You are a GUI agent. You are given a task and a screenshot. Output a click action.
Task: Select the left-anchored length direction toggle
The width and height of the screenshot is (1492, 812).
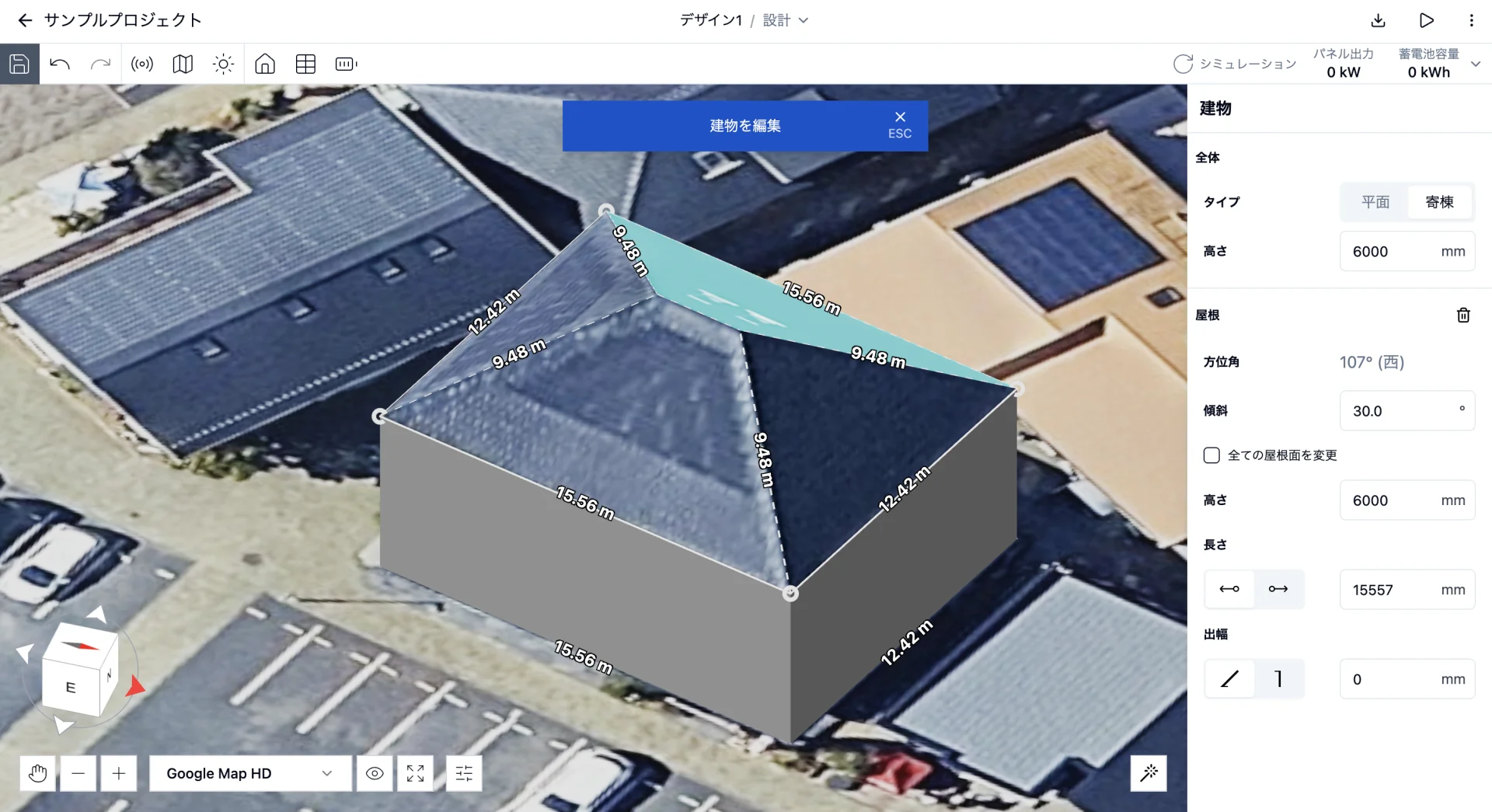point(1229,589)
